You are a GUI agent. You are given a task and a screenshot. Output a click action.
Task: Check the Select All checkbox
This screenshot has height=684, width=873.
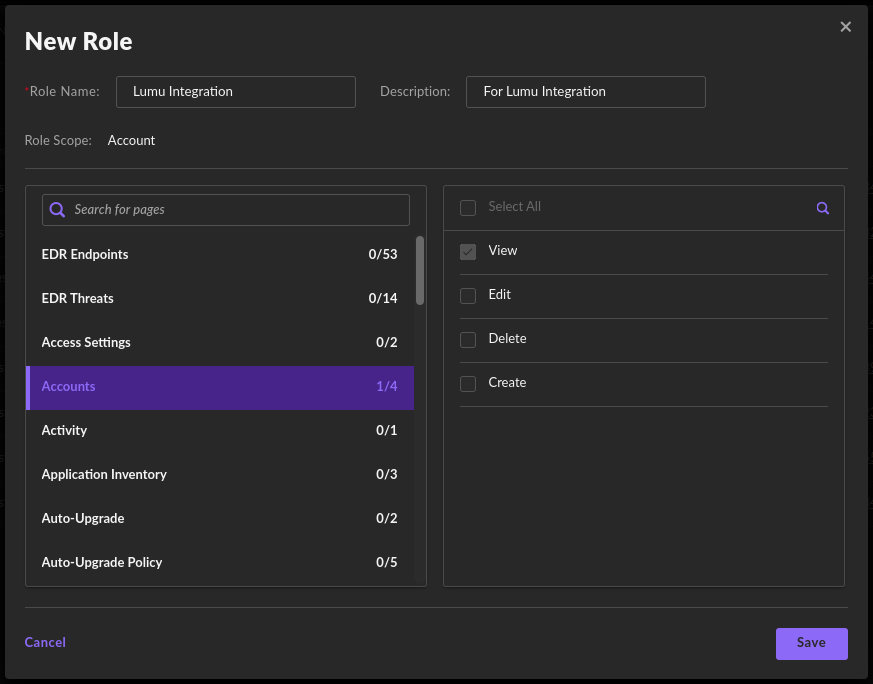pos(468,208)
